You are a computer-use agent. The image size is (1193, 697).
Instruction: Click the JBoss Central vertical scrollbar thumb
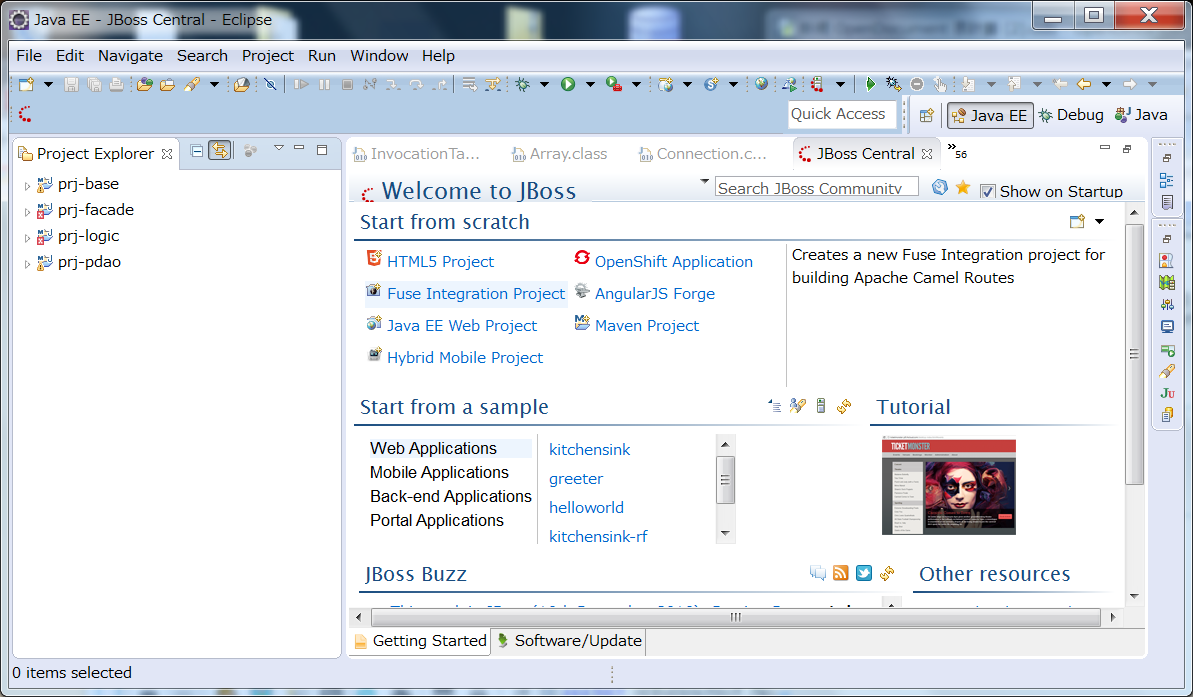pos(1134,354)
